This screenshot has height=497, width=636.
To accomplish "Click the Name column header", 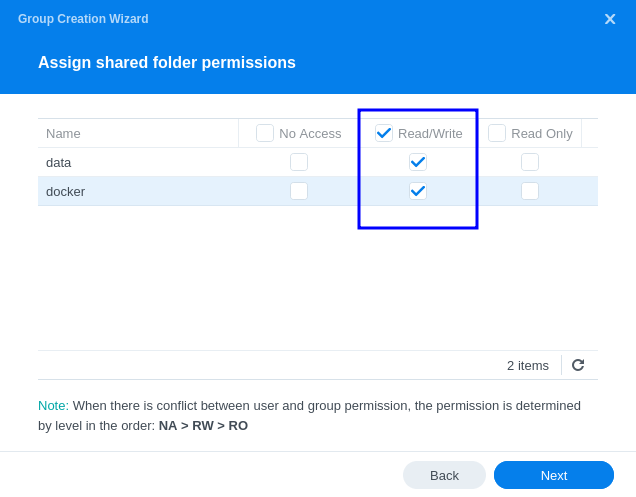I will pos(63,133).
